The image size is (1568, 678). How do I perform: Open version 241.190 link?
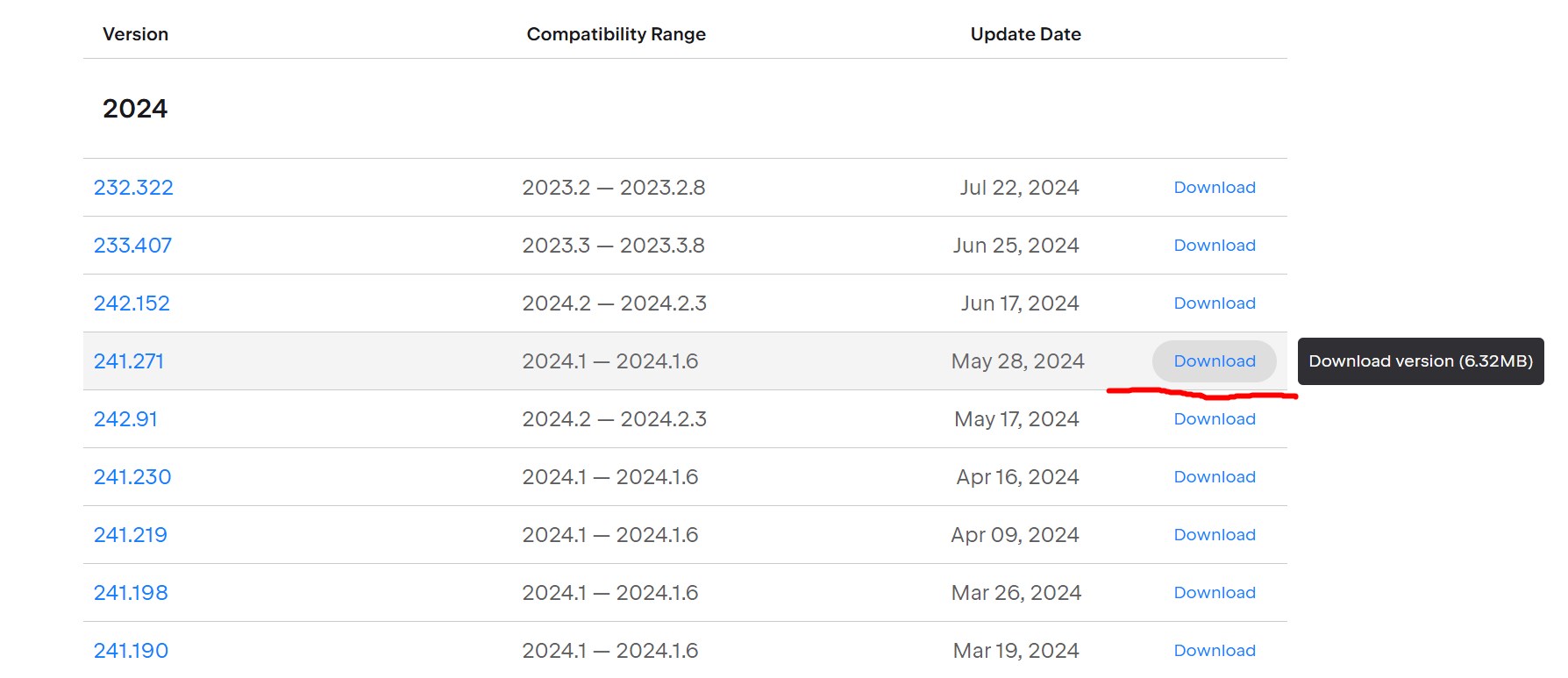pos(131,651)
